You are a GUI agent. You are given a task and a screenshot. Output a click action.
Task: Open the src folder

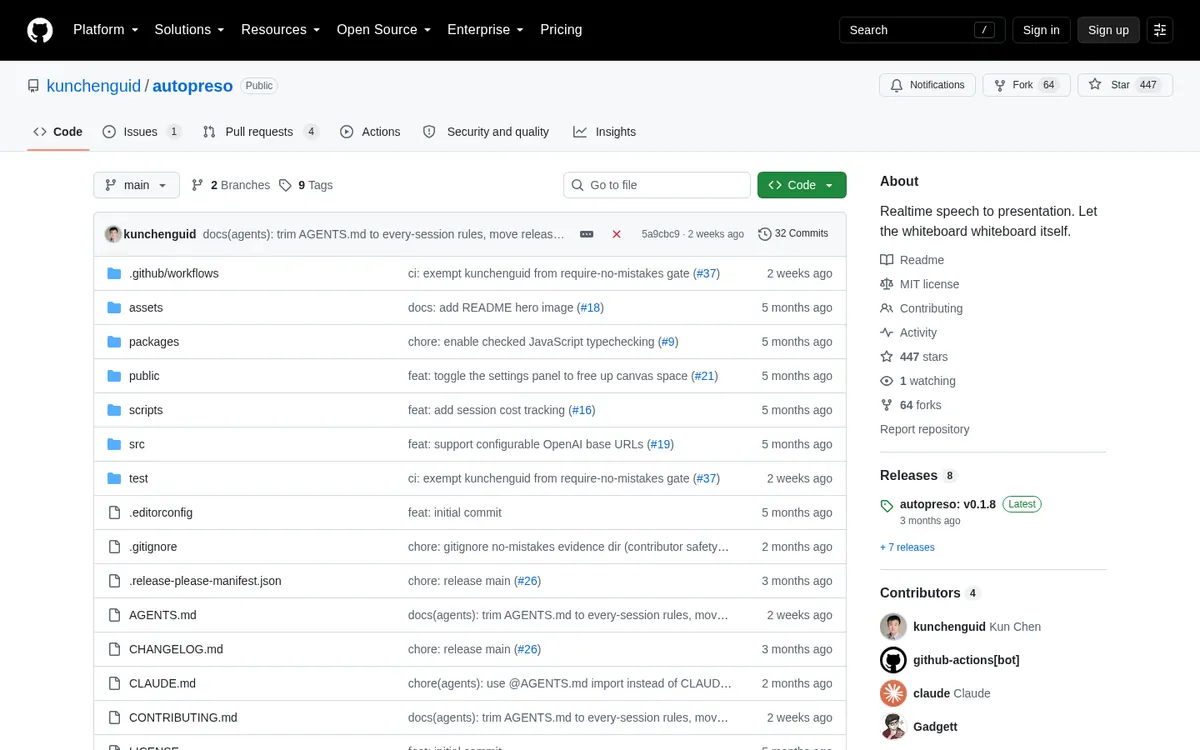137,444
